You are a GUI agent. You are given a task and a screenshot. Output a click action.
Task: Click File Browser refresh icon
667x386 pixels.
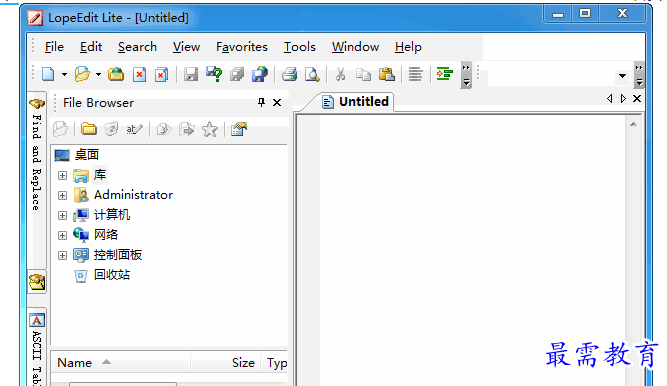[x=111, y=129]
